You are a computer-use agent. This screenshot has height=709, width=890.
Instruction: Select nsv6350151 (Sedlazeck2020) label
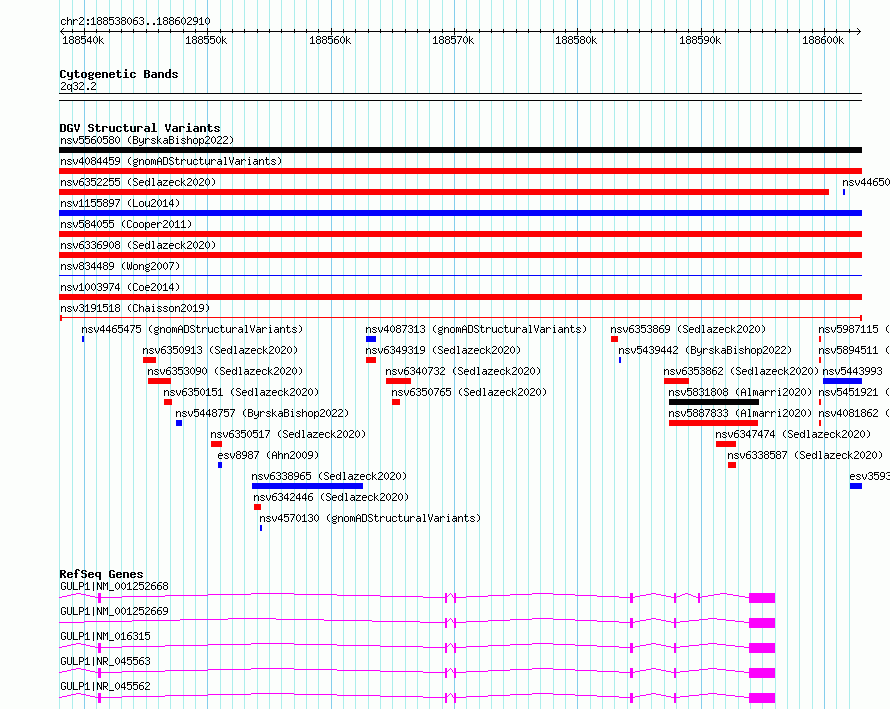click(x=241, y=392)
